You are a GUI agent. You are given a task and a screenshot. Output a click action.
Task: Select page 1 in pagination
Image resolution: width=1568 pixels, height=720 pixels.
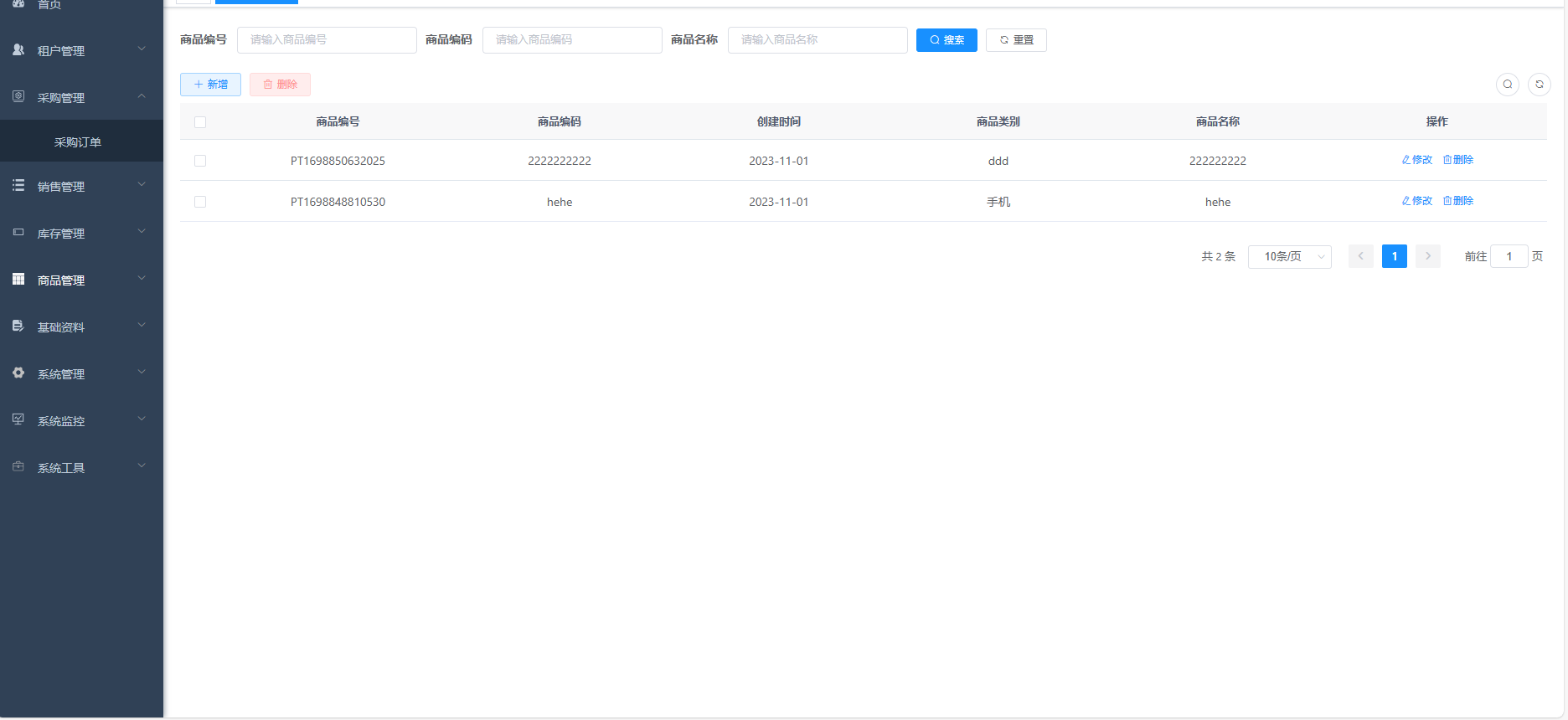pyautogui.click(x=1395, y=256)
